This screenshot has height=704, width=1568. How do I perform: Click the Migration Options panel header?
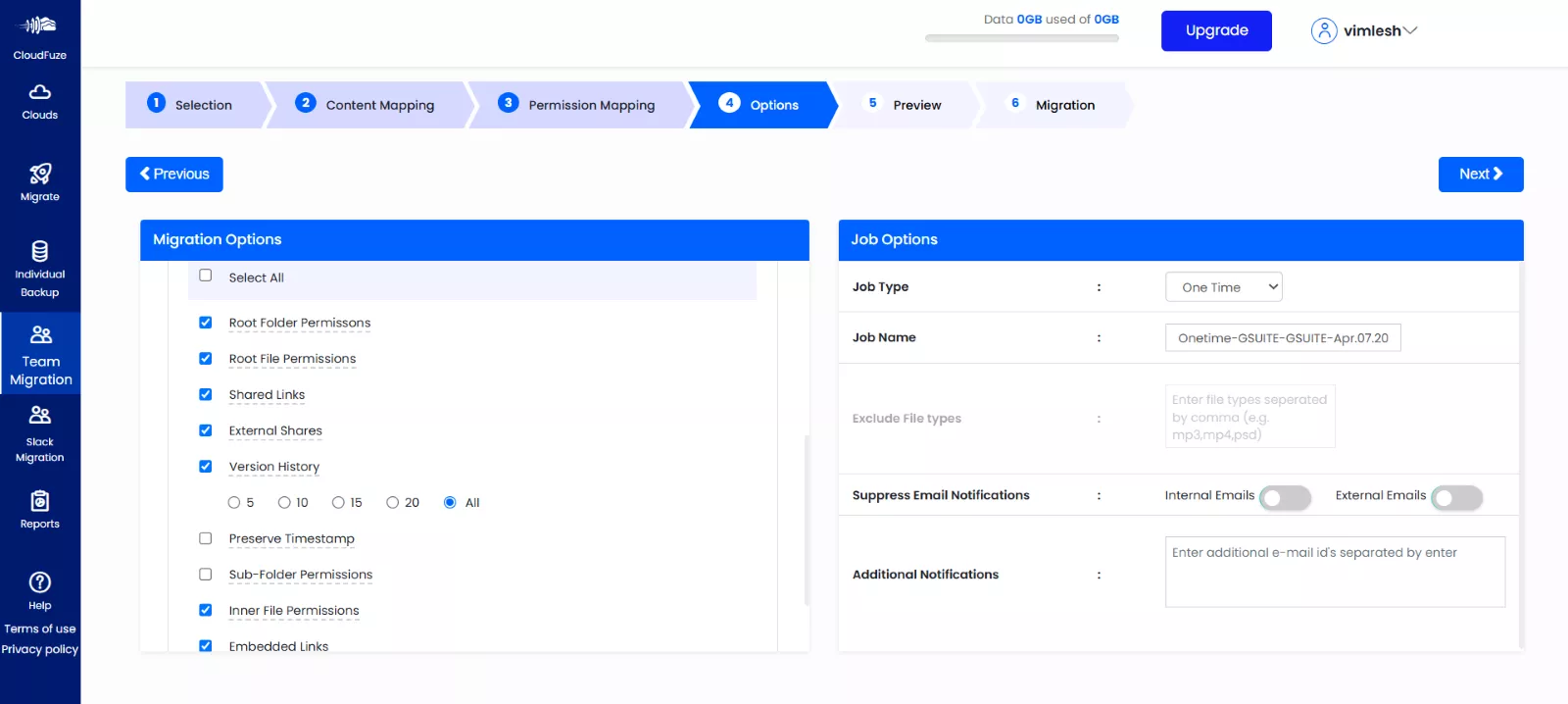pyautogui.click(x=474, y=240)
